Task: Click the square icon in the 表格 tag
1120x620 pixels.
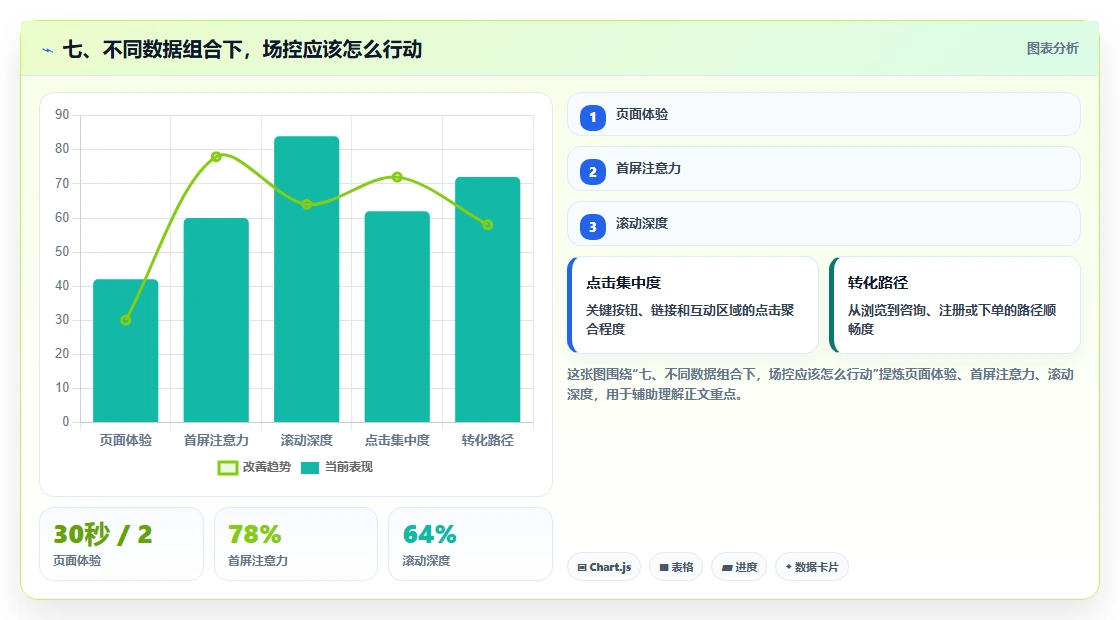Action: tap(664, 567)
